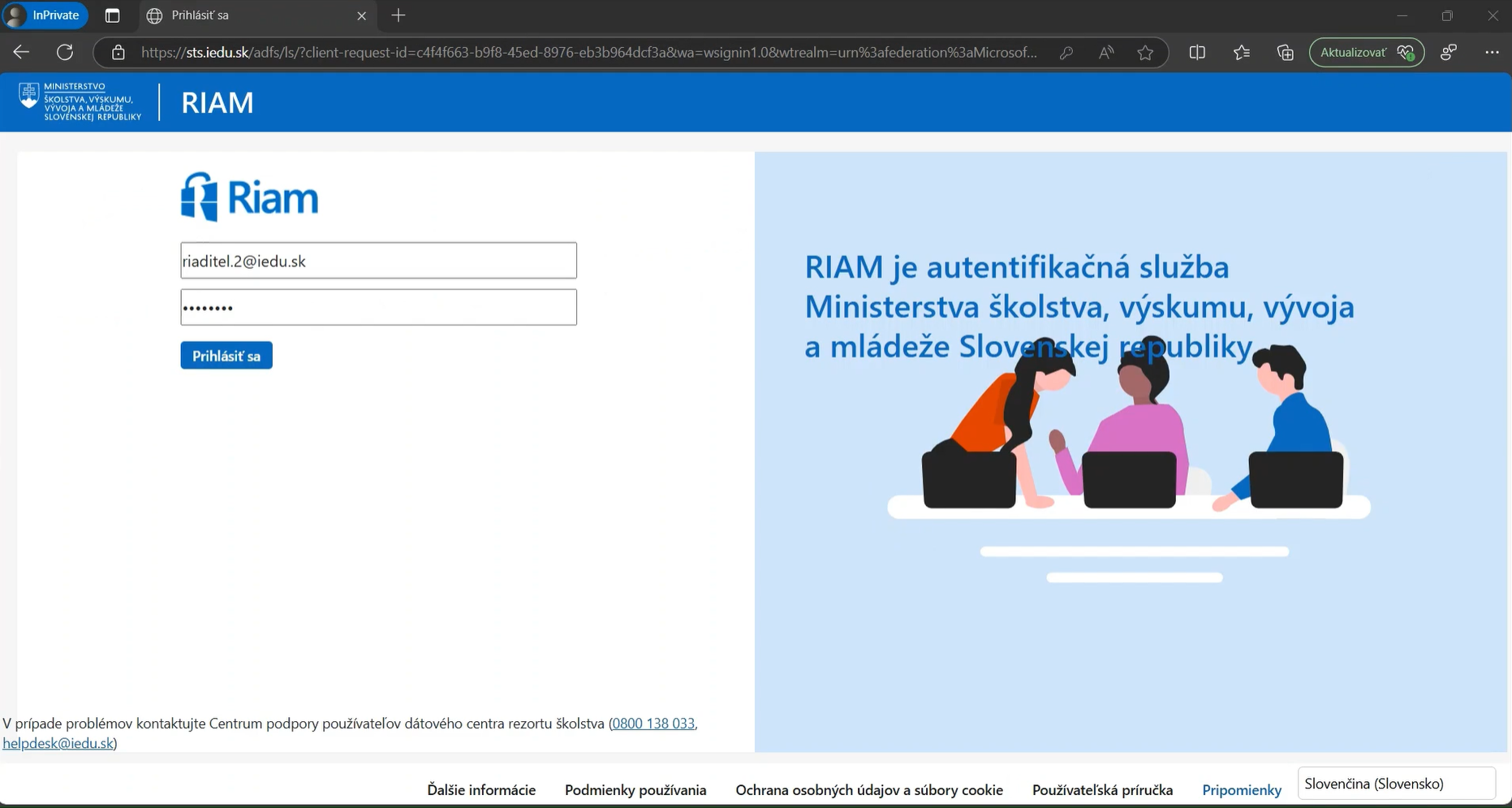Close the Prihlásiť sa tab

coord(362,16)
